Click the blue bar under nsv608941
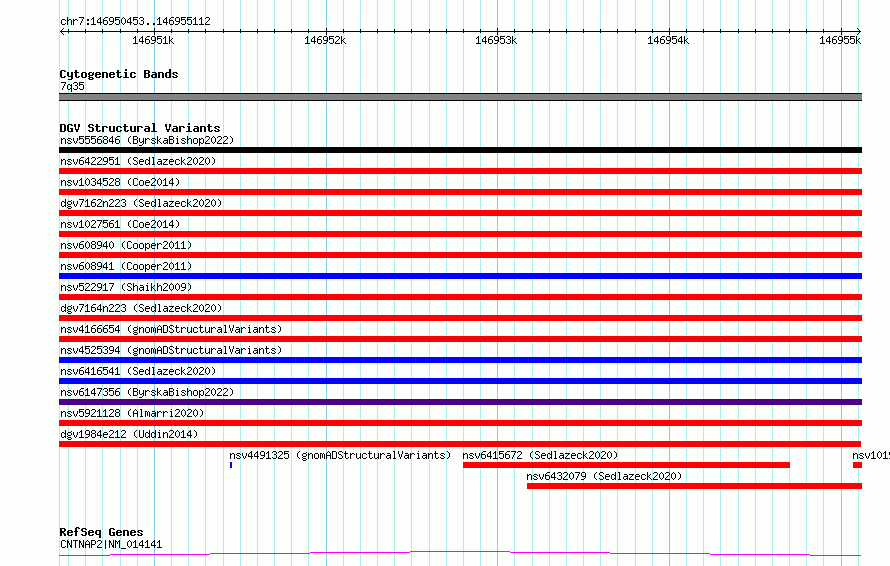The height and width of the screenshot is (566, 890). [460, 276]
